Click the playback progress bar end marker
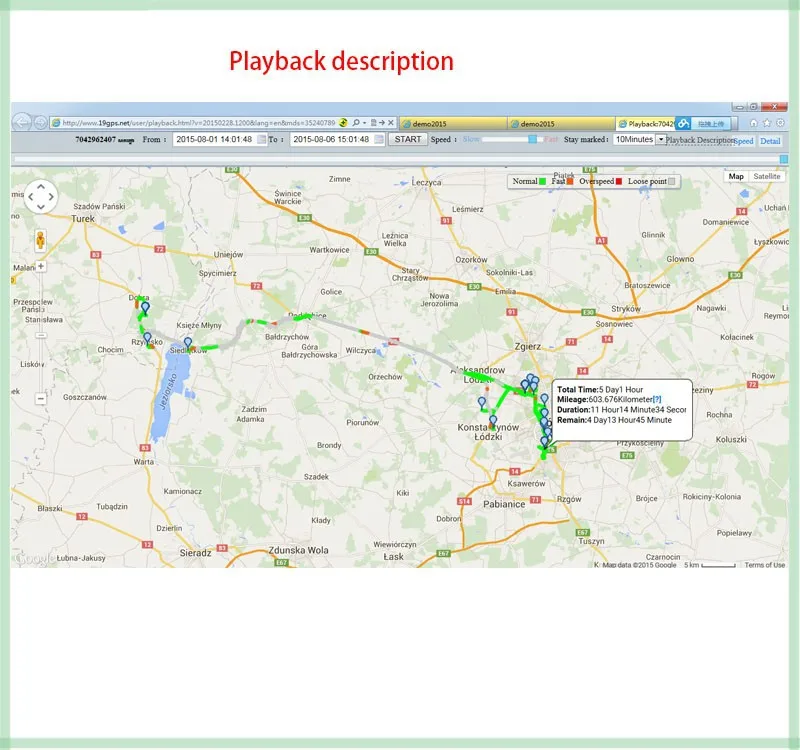This screenshot has height=750, width=800. point(784,160)
